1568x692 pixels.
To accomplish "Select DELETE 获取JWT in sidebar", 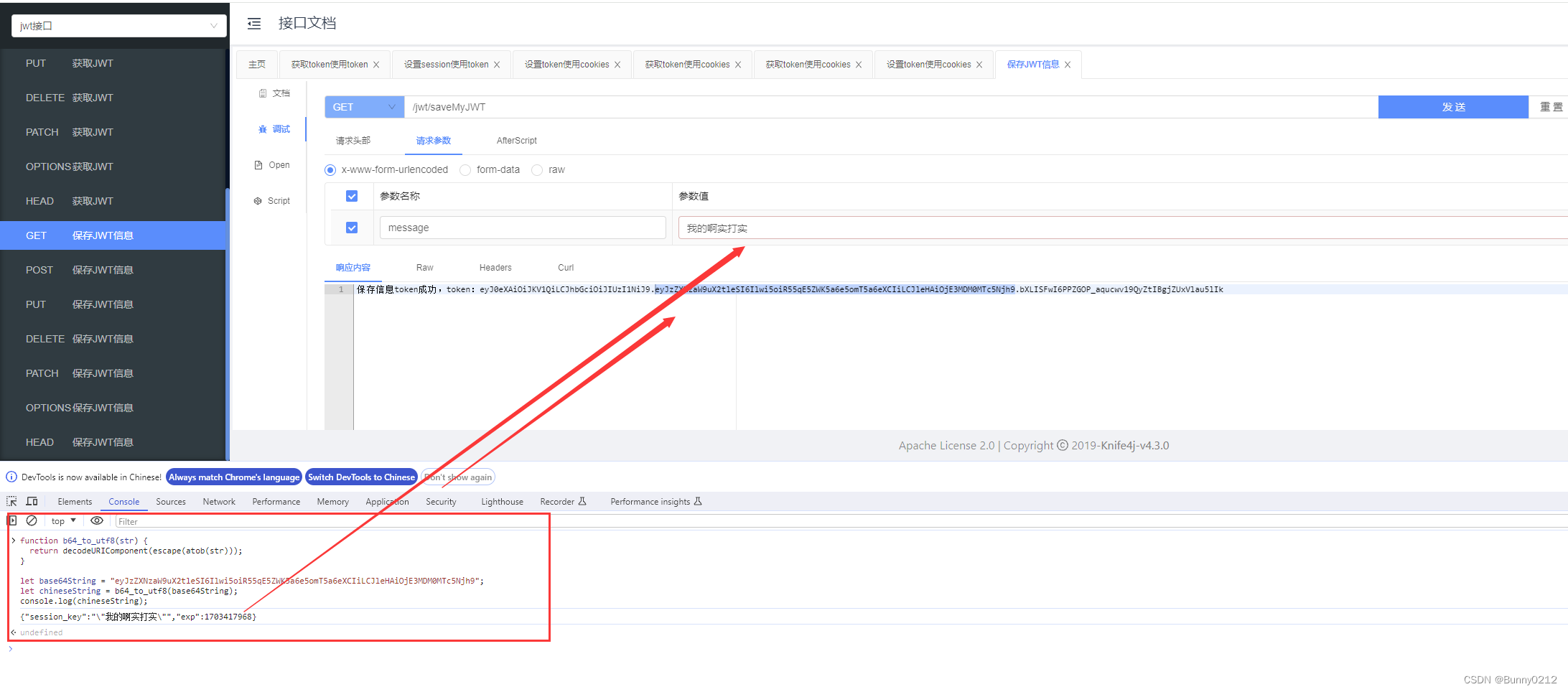I will tap(113, 98).
